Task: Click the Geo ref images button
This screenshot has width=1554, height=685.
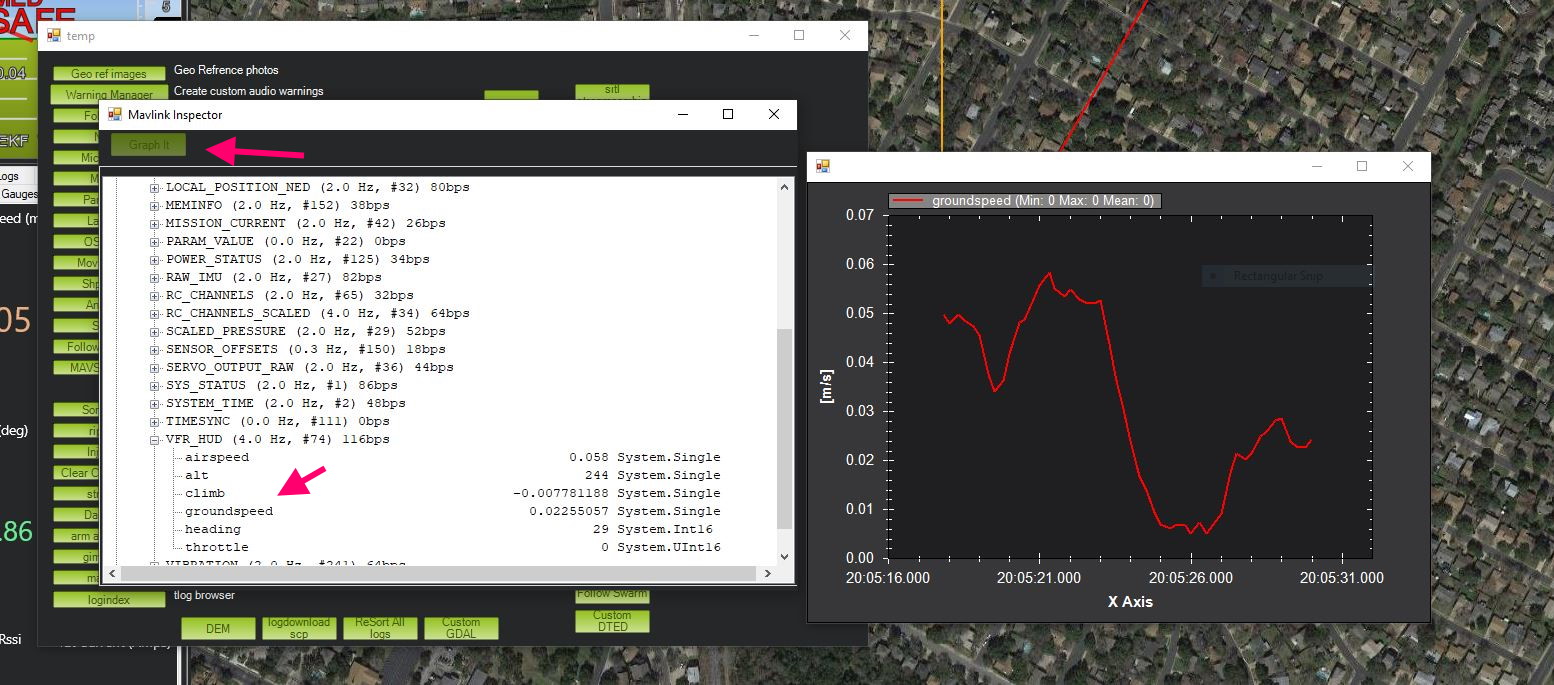Action: point(108,74)
